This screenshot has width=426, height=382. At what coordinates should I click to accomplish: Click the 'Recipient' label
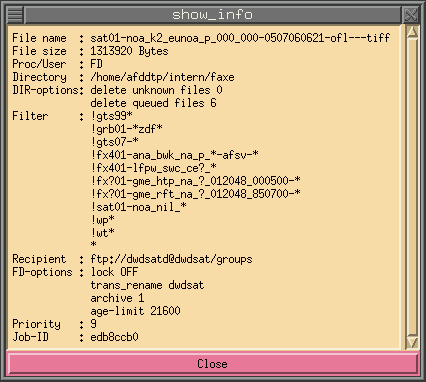39,259
